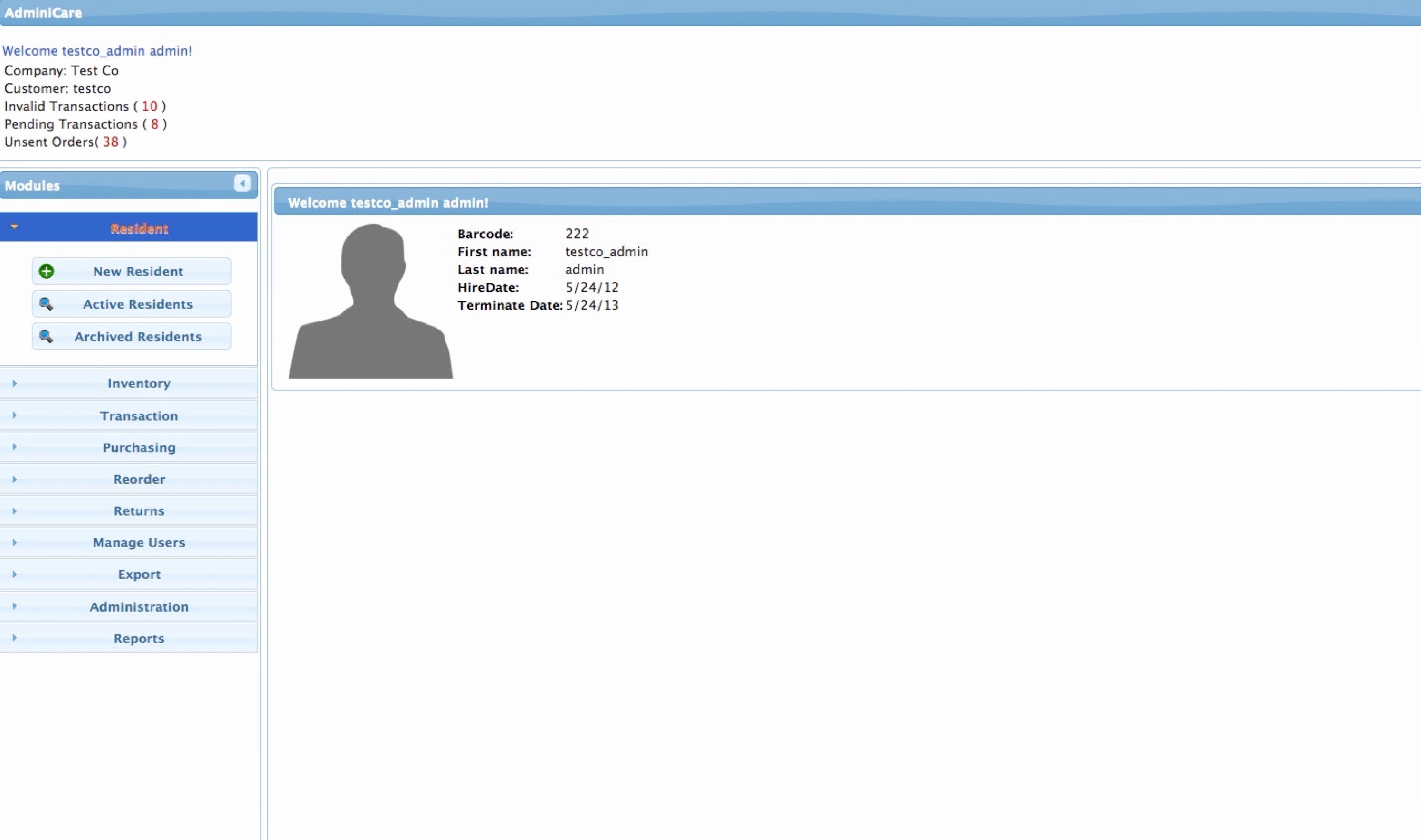Viewport: 1421px width, 840px height.
Task: Collapse the Modules panel arrow icon
Action: click(242, 183)
